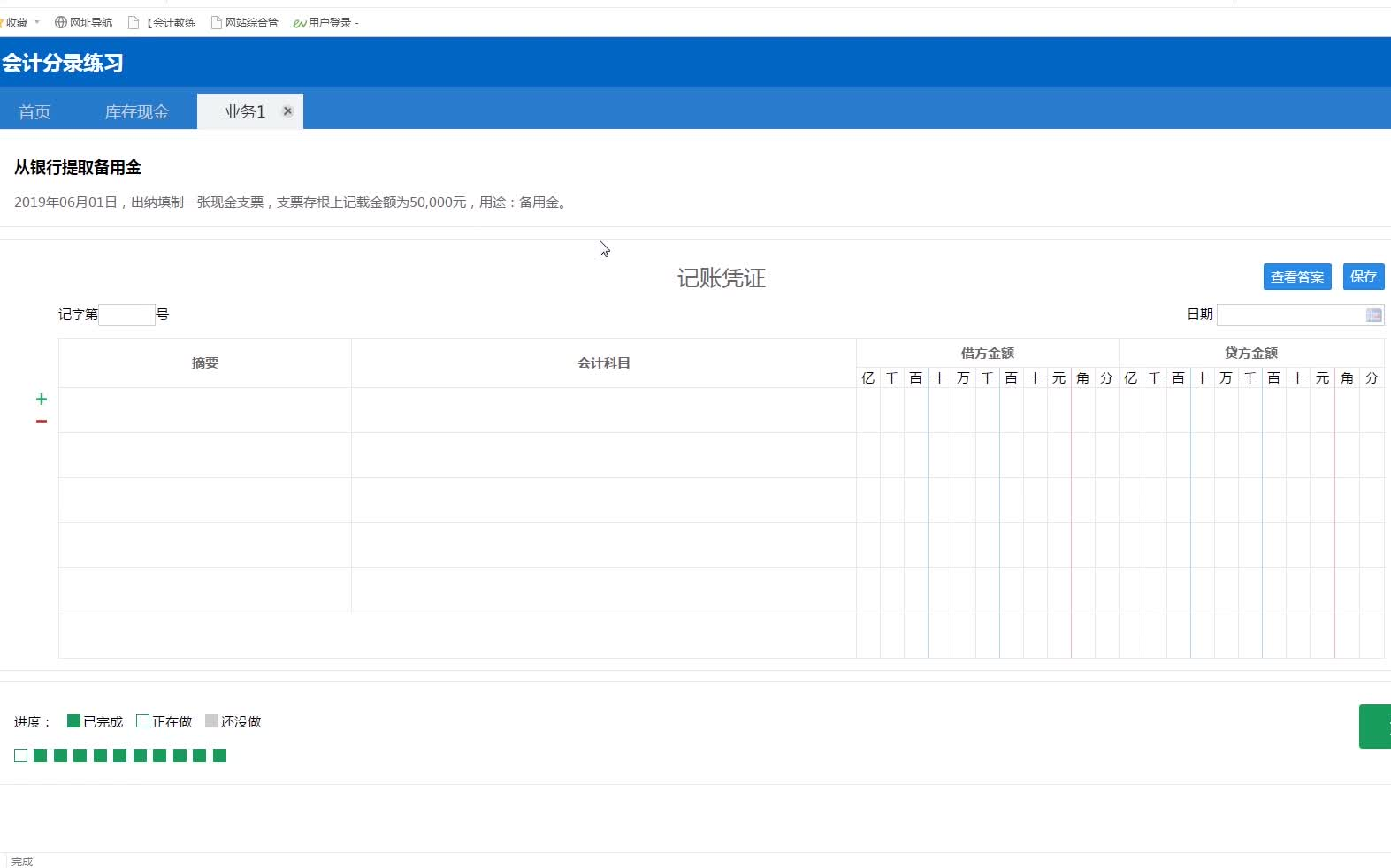The image size is (1391, 868).
Task: Click the 记账凭证 title
Action: (x=722, y=278)
